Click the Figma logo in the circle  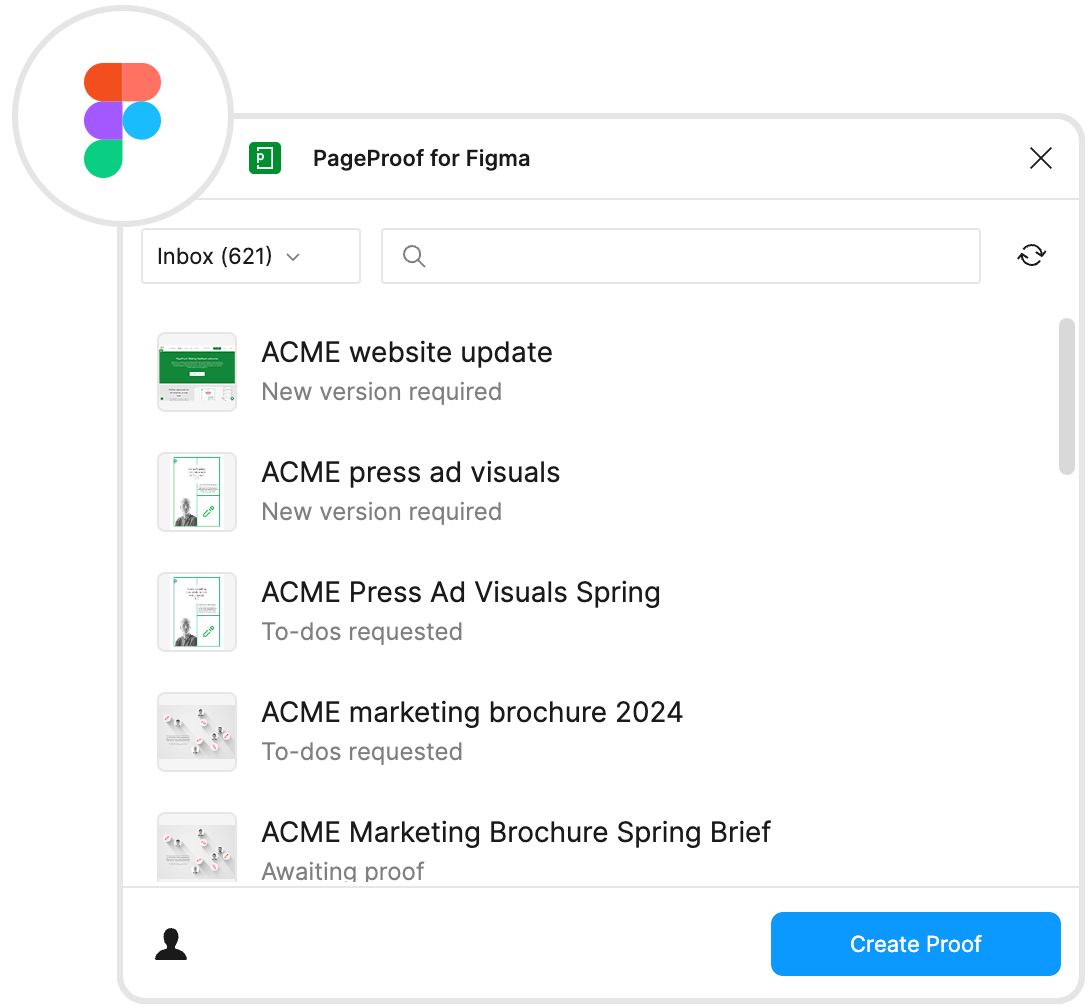click(x=121, y=116)
